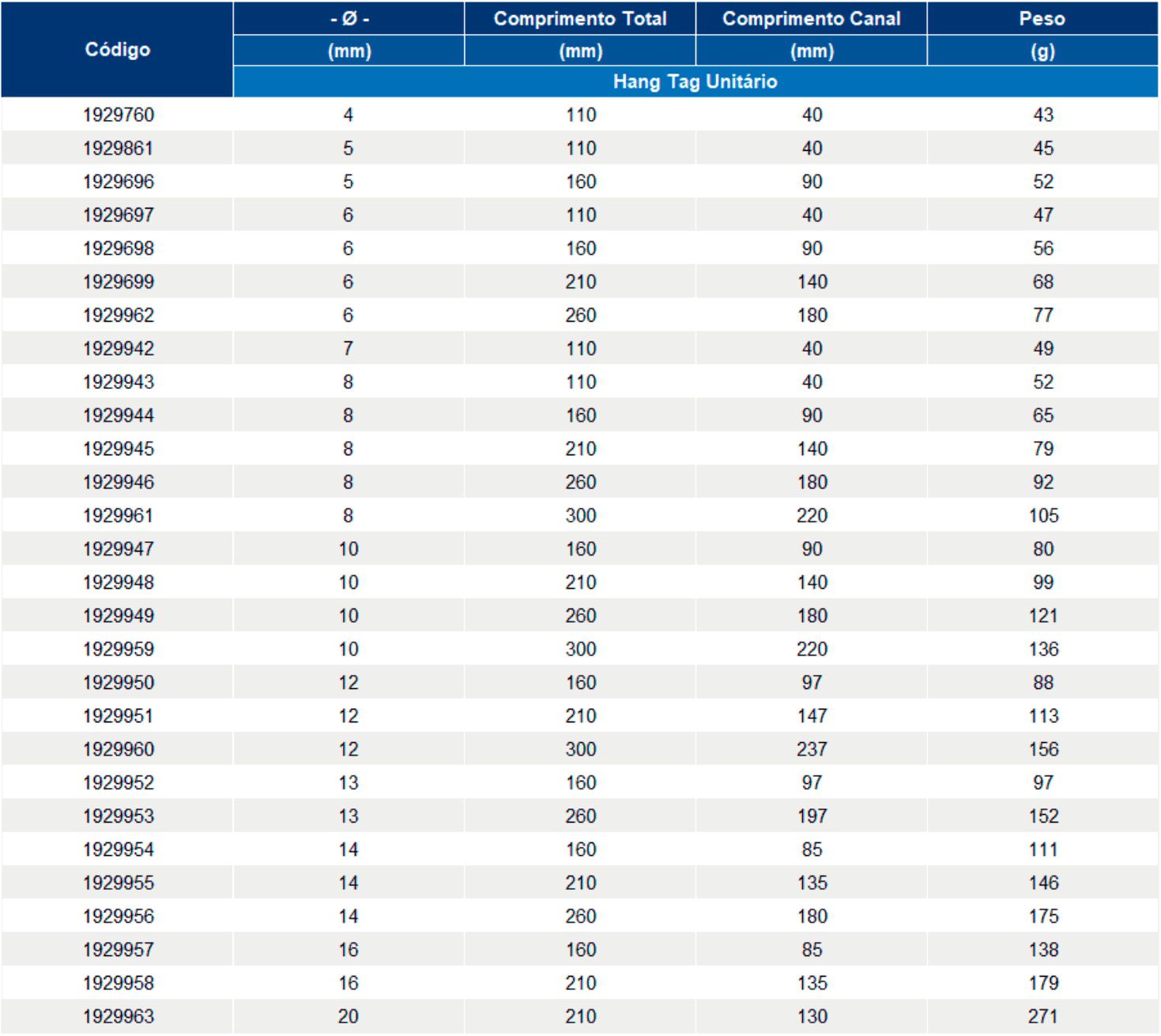The width and height of the screenshot is (1161, 1036).
Task: Select the code cell 1929962
Action: [x=119, y=315]
